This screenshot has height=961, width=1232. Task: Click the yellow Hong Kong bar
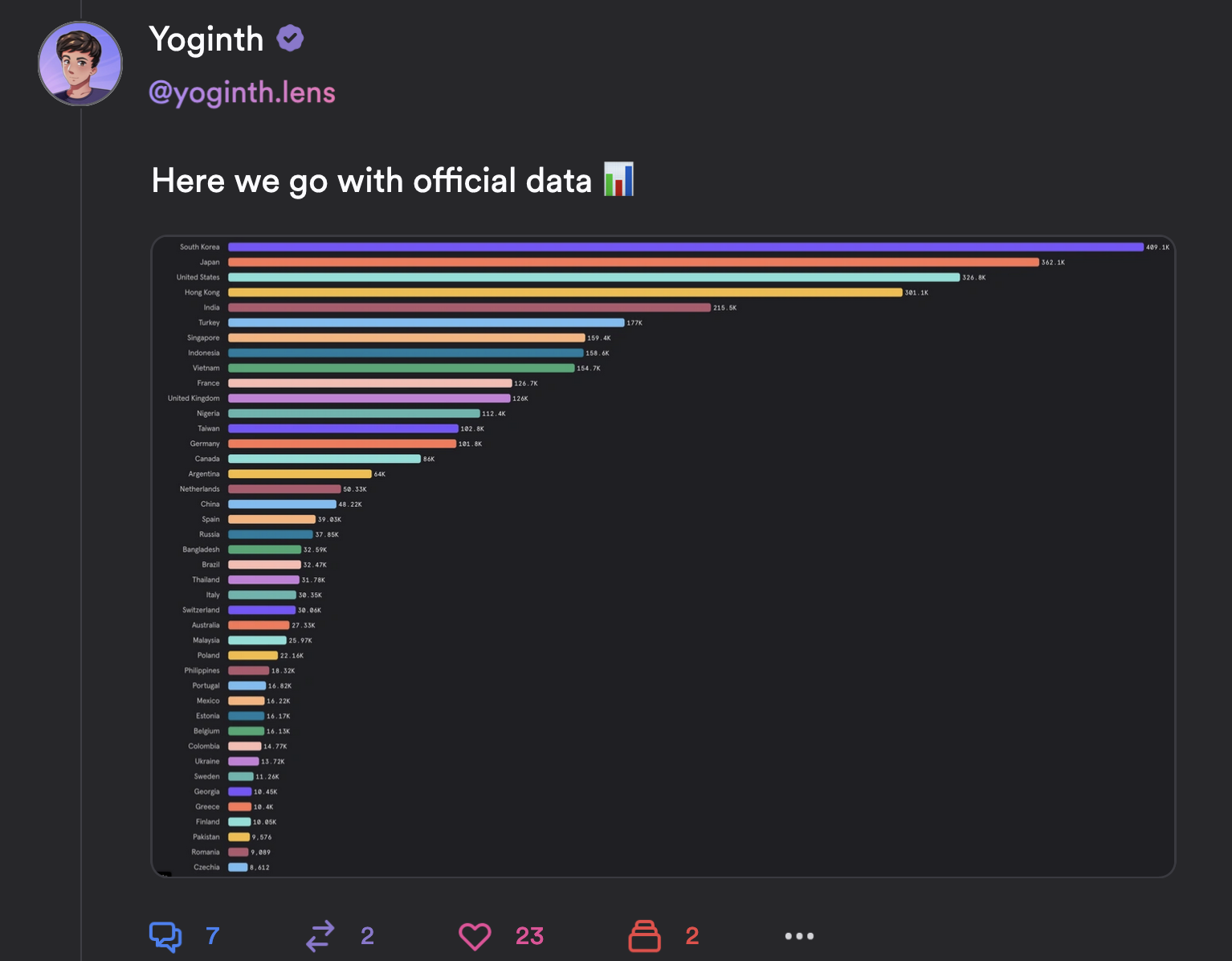pyautogui.click(x=565, y=292)
